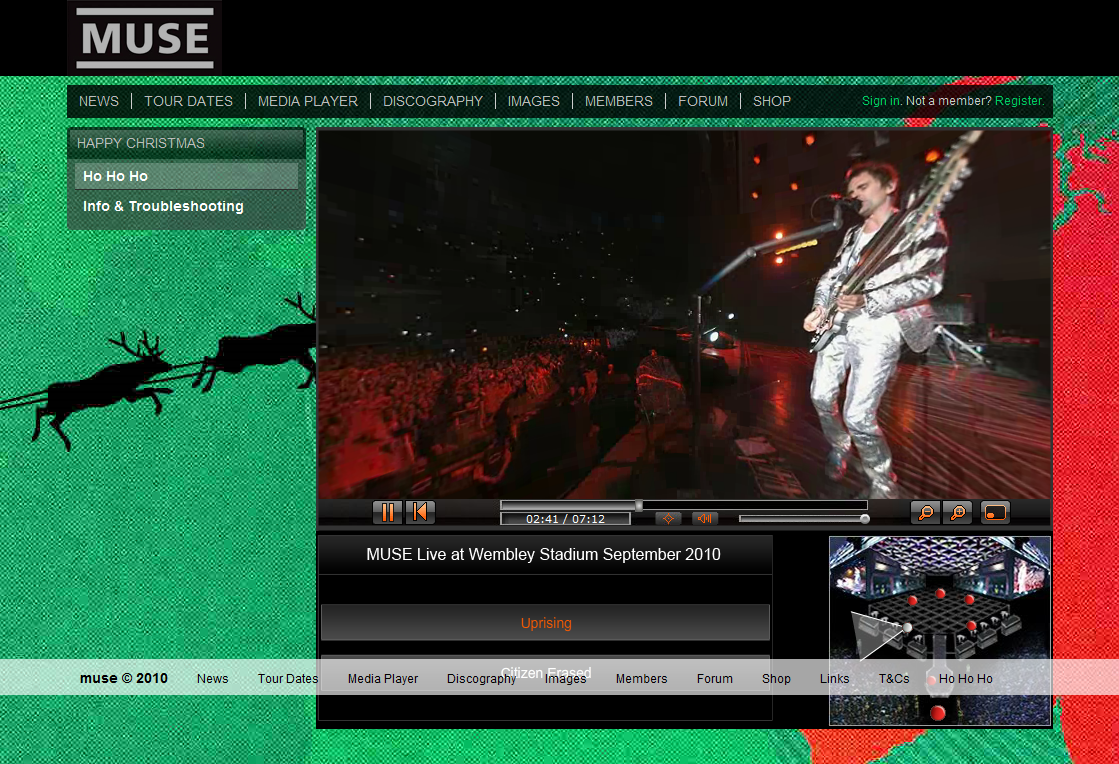The image size is (1119, 764).
Task: Click the footer News link
Action: (x=213, y=678)
